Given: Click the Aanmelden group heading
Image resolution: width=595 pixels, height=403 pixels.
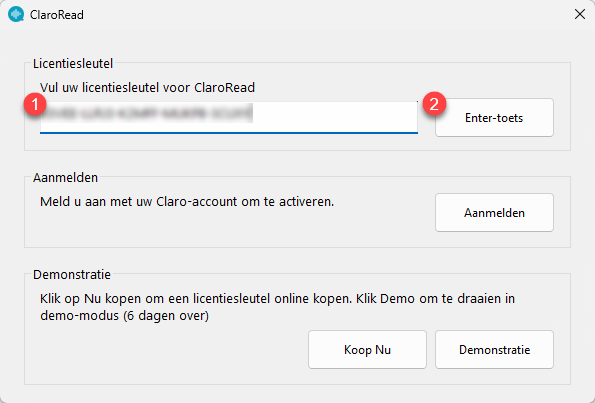Looking at the screenshot, I should [65, 177].
